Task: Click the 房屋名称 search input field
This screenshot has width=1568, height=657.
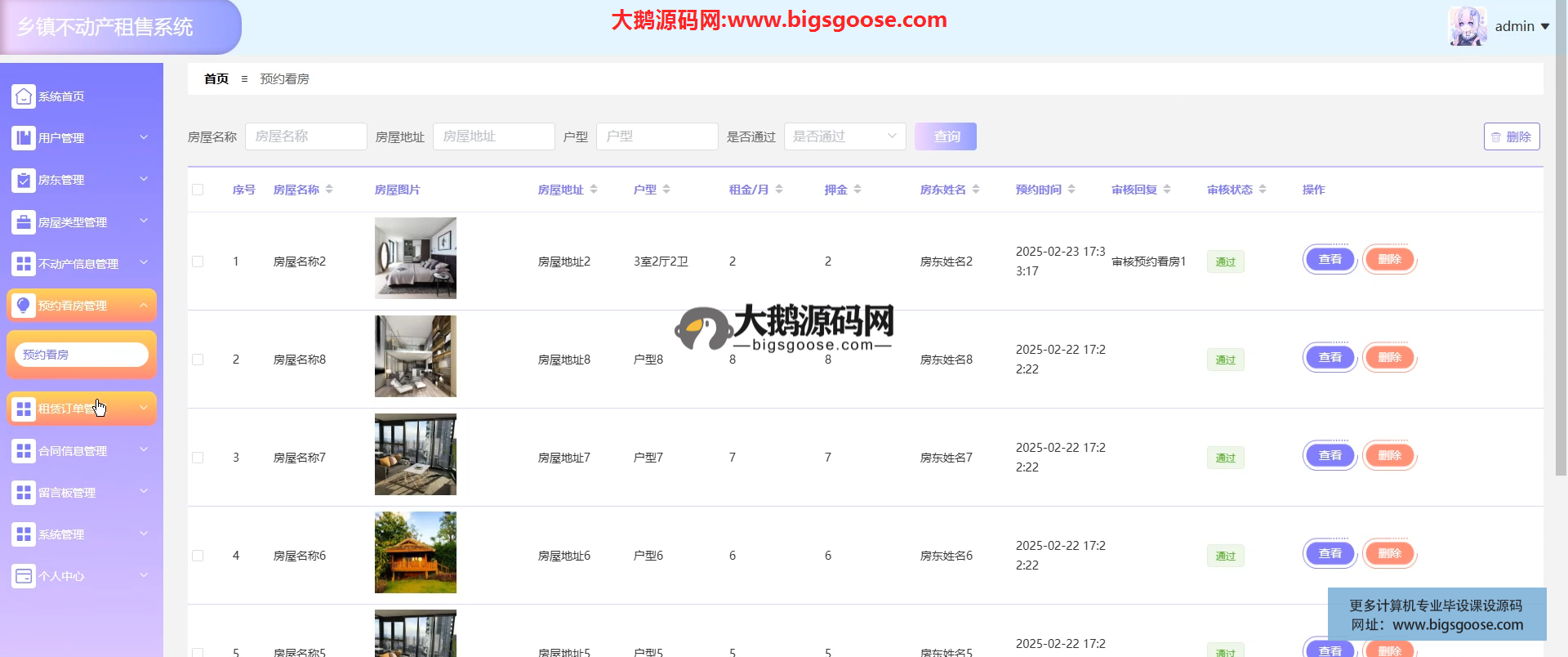Action: [x=305, y=136]
